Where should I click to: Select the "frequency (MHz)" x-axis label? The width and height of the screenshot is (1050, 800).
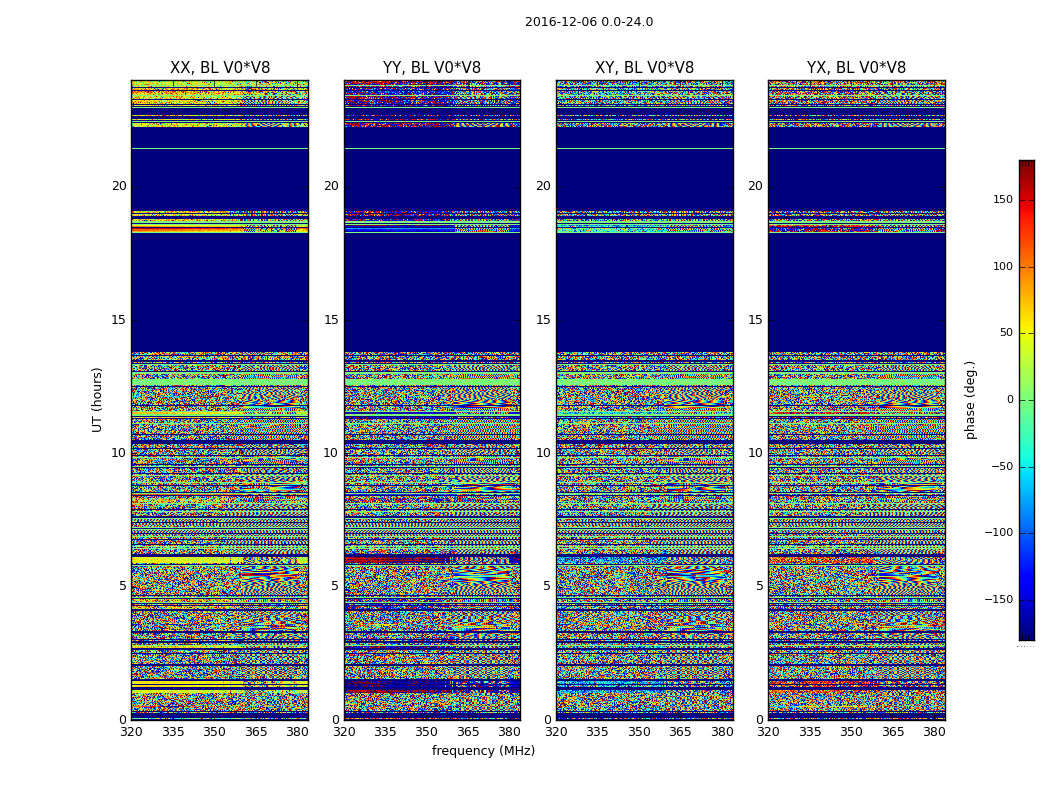[x=483, y=751]
